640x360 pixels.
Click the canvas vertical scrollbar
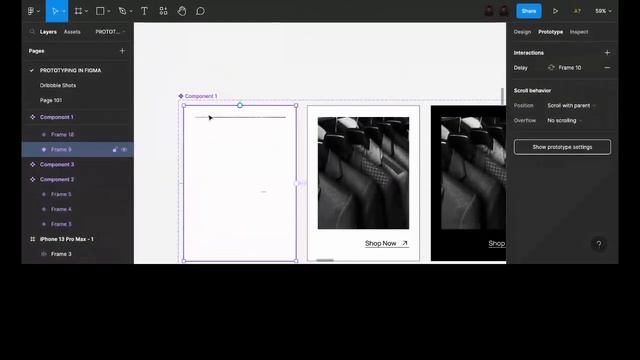pyautogui.click(x=502, y=96)
